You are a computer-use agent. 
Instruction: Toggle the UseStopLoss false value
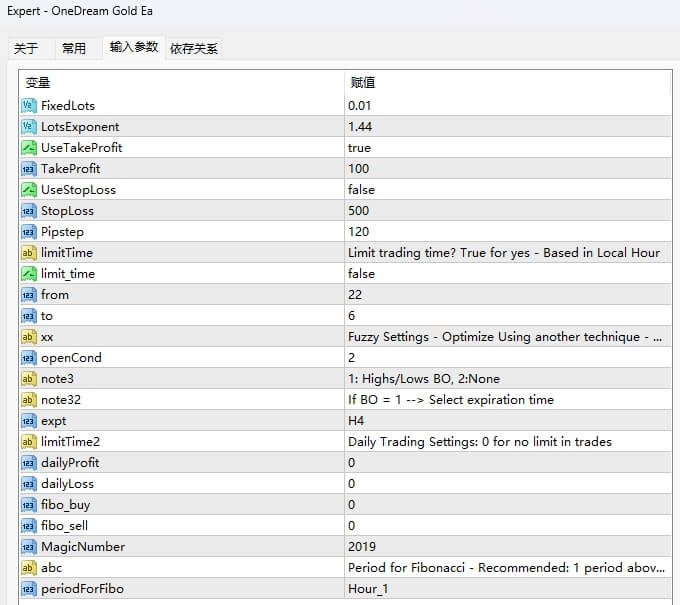click(362, 190)
